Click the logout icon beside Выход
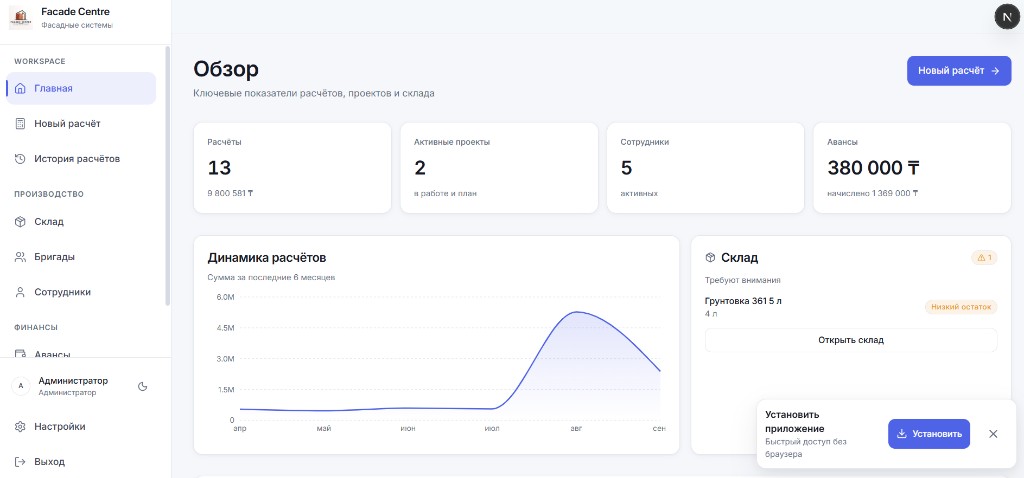Image resolution: width=1024 pixels, height=478 pixels. pos(20,462)
